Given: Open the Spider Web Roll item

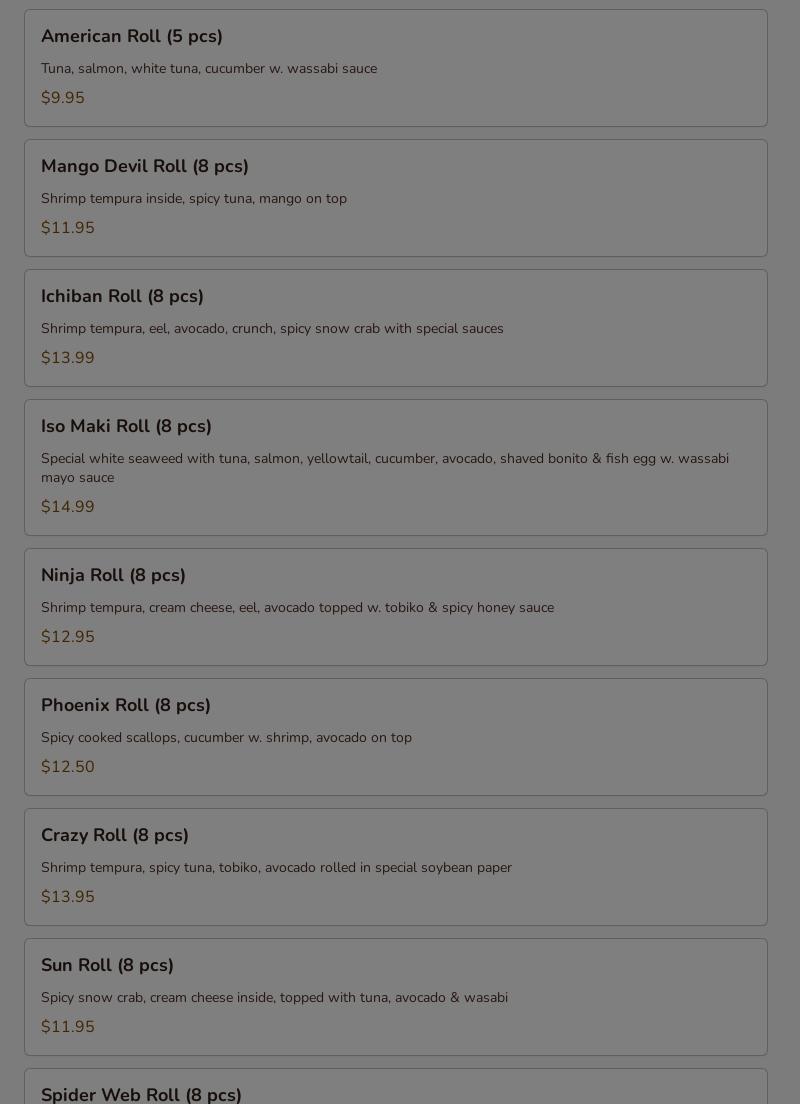Looking at the screenshot, I should (x=396, y=1086).
